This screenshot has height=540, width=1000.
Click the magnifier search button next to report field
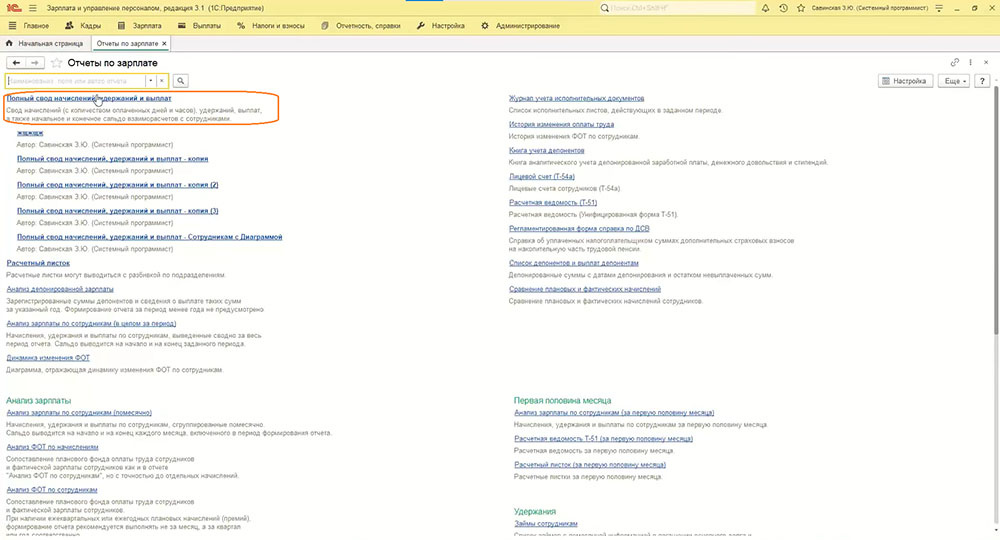pos(180,81)
